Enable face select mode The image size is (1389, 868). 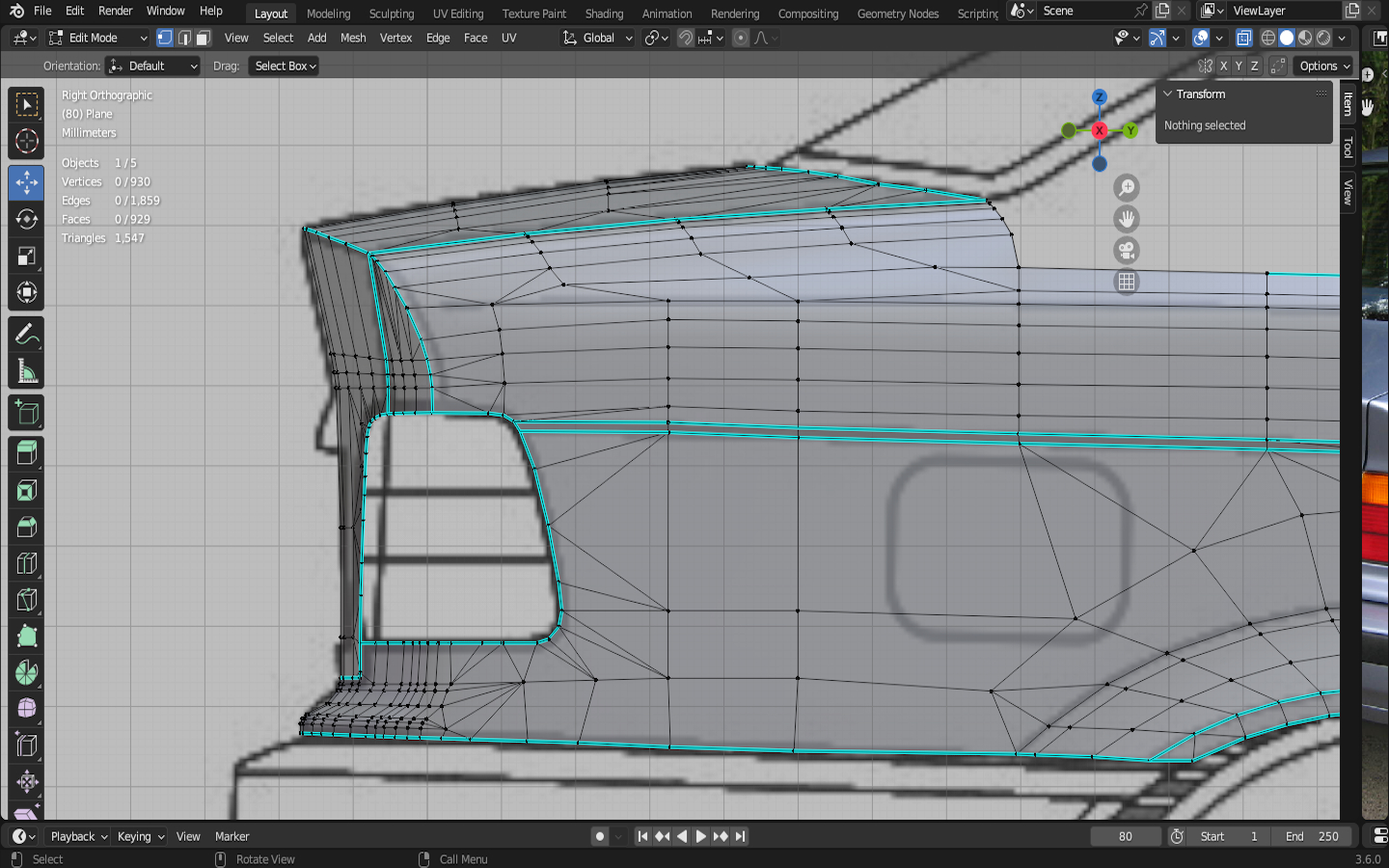[x=203, y=38]
